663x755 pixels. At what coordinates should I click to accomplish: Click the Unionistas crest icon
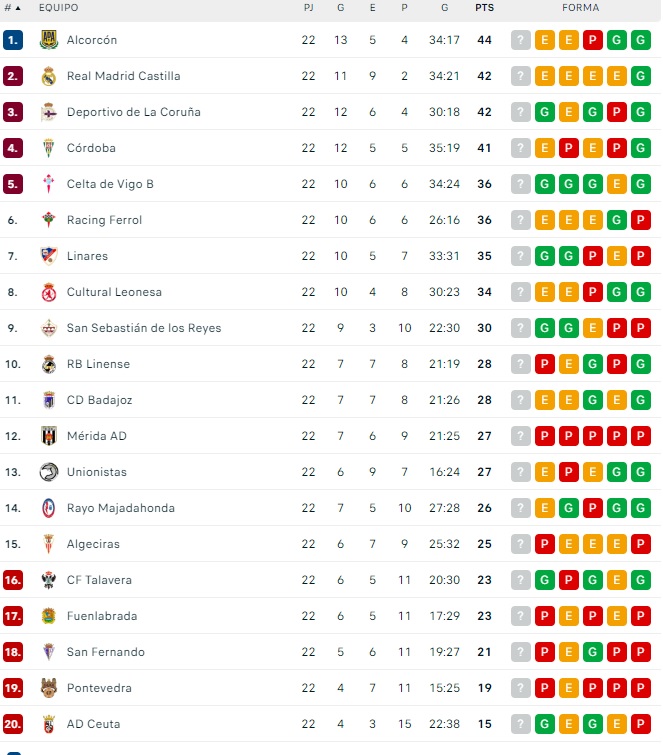(48, 472)
